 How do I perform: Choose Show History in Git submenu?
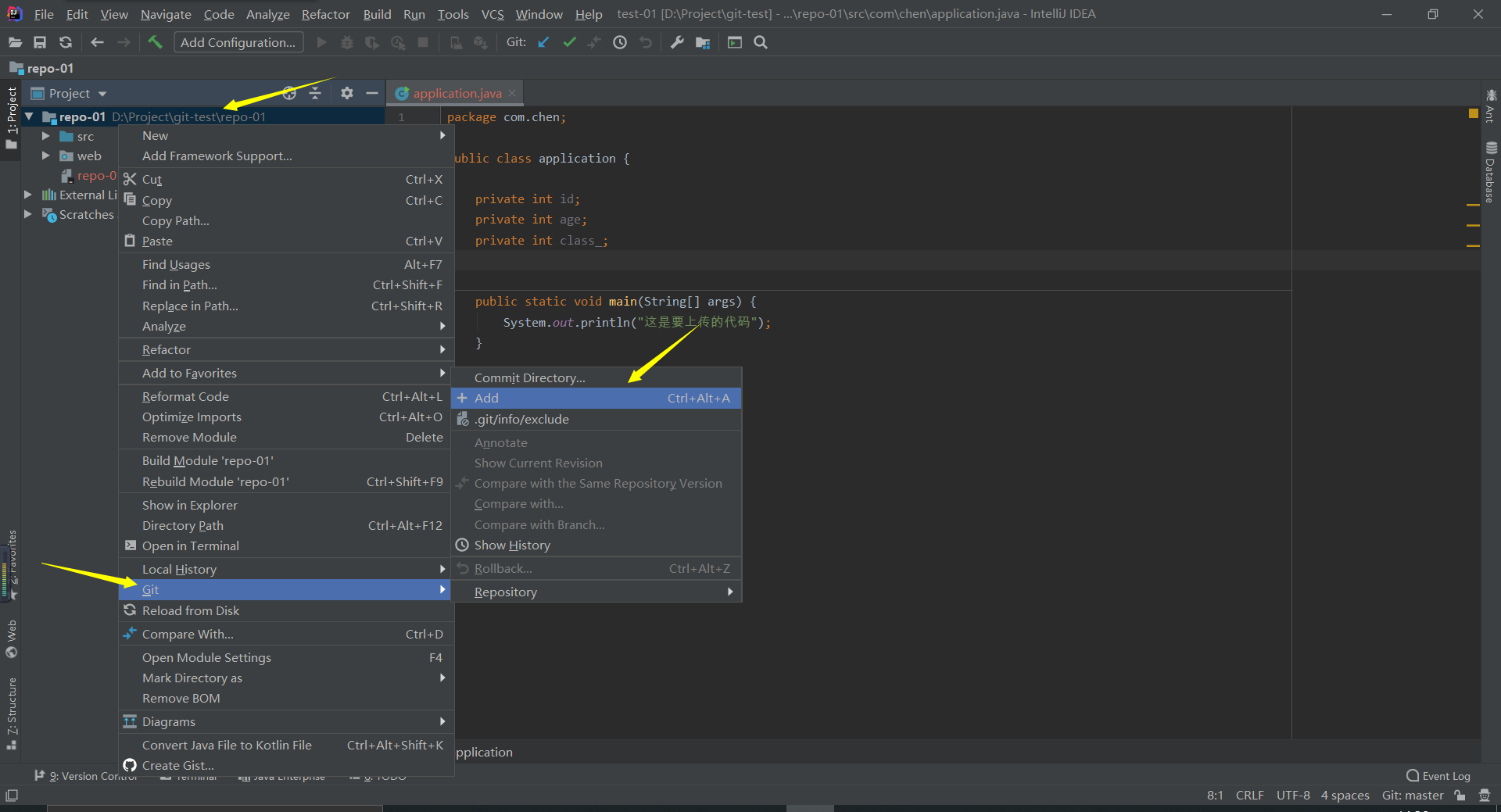point(596,545)
